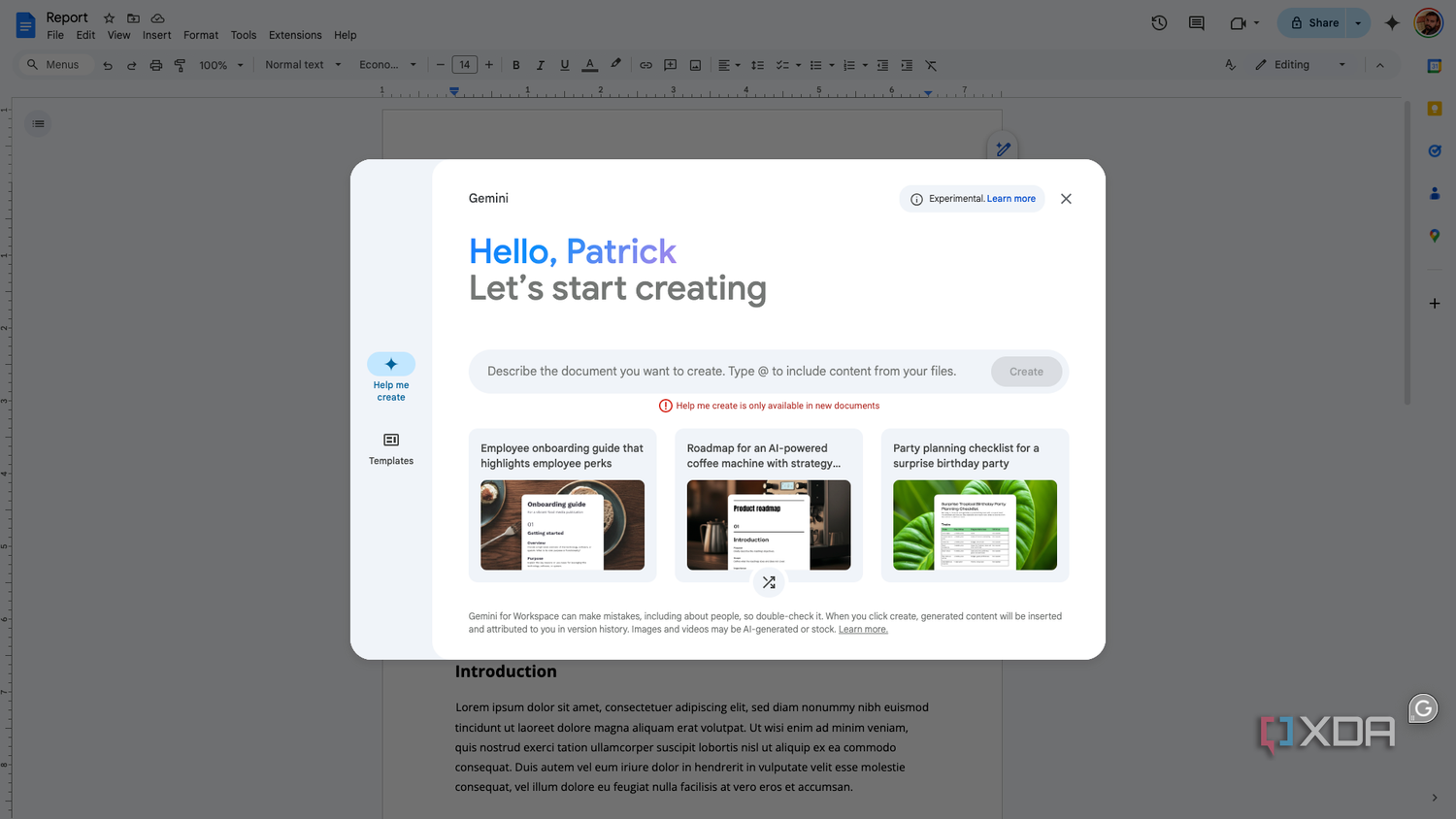Search the Menus box
Image resolution: width=1456 pixels, height=819 pixels.
pyautogui.click(x=55, y=65)
